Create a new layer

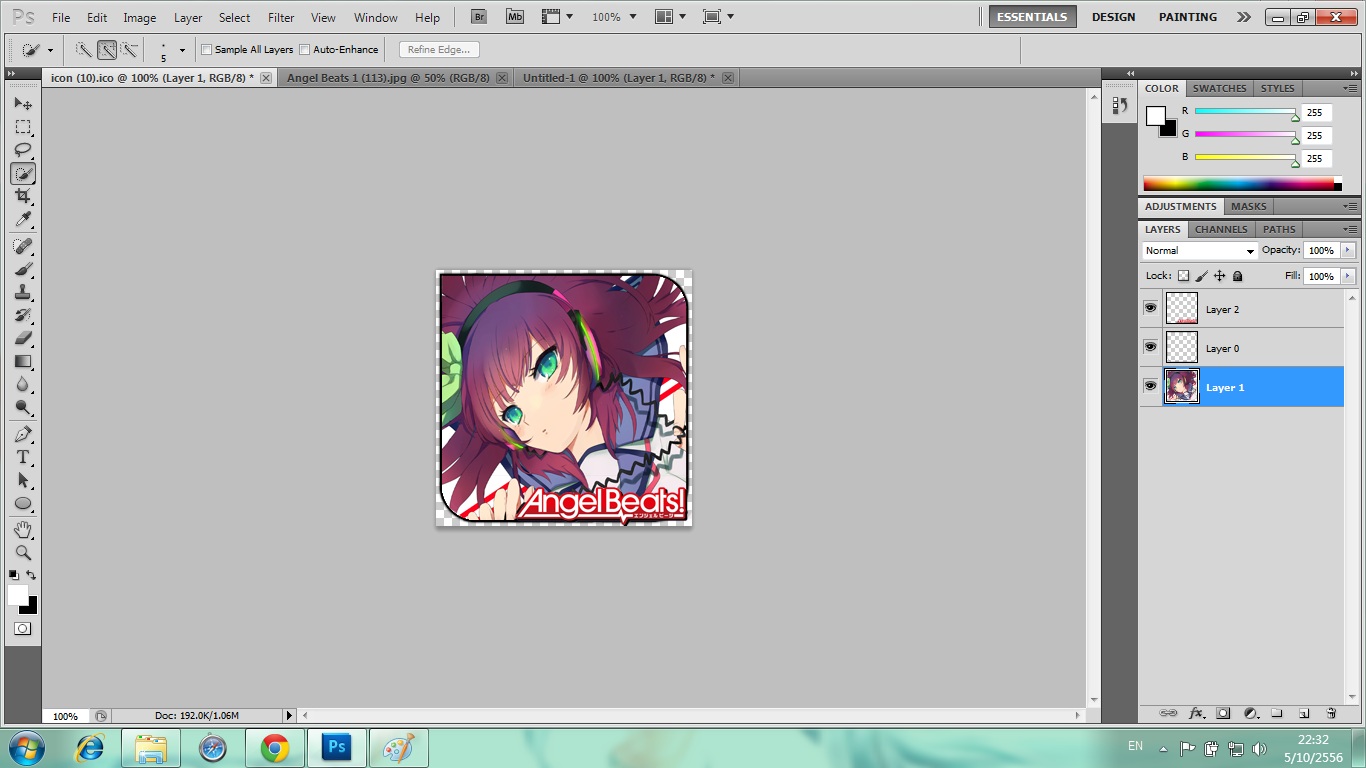tap(1304, 713)
